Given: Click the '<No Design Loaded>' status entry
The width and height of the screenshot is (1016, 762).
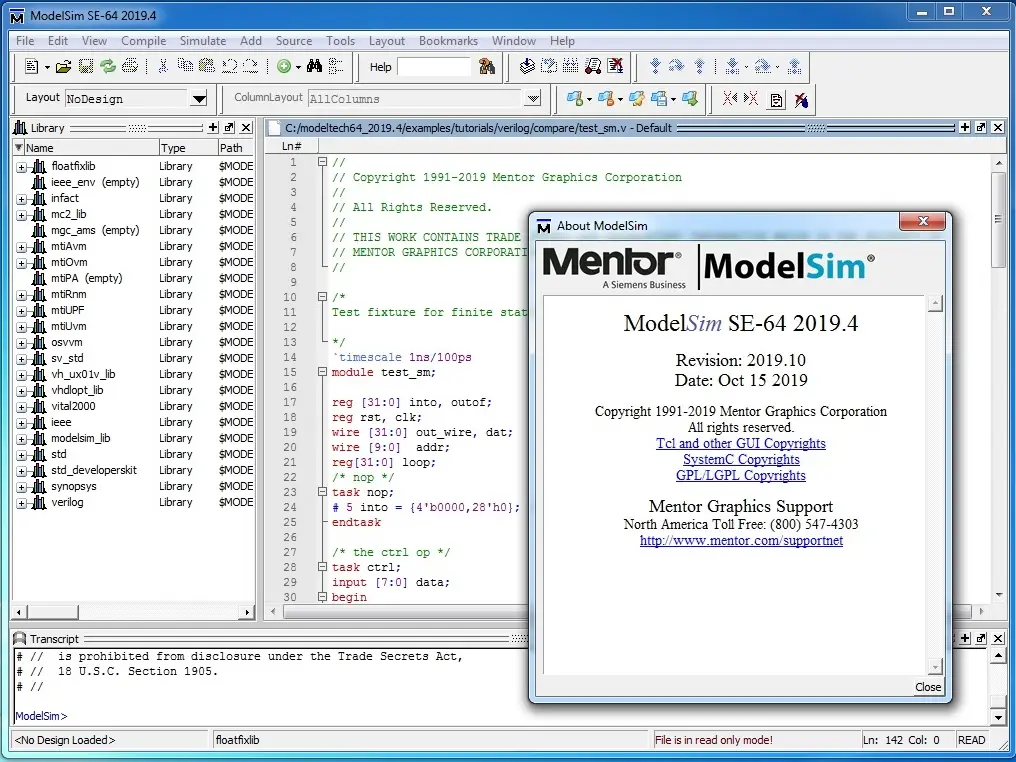Looking at the screenshot, I should [65, 740].
